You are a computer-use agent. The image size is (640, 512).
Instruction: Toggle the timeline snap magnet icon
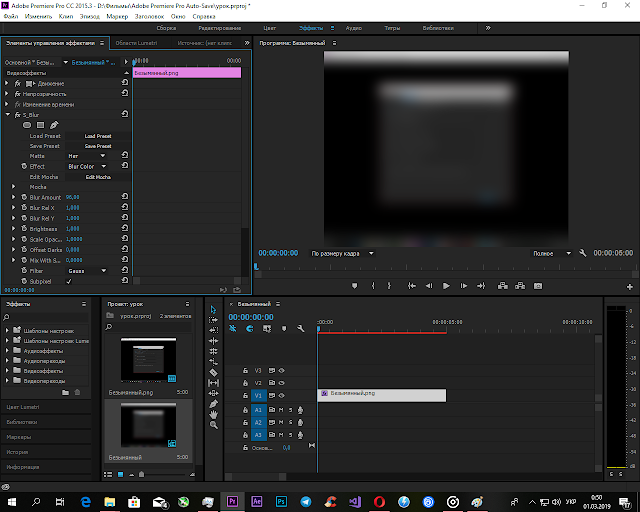pos(249,328)
